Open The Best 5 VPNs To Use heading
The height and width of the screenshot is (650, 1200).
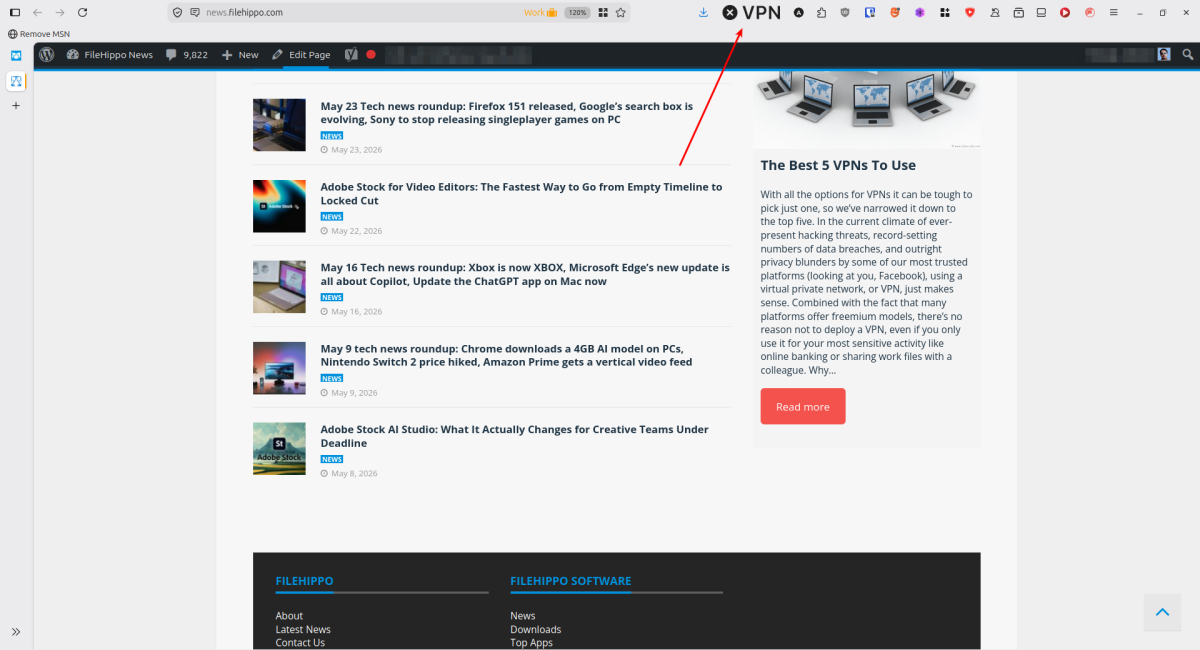838,165
